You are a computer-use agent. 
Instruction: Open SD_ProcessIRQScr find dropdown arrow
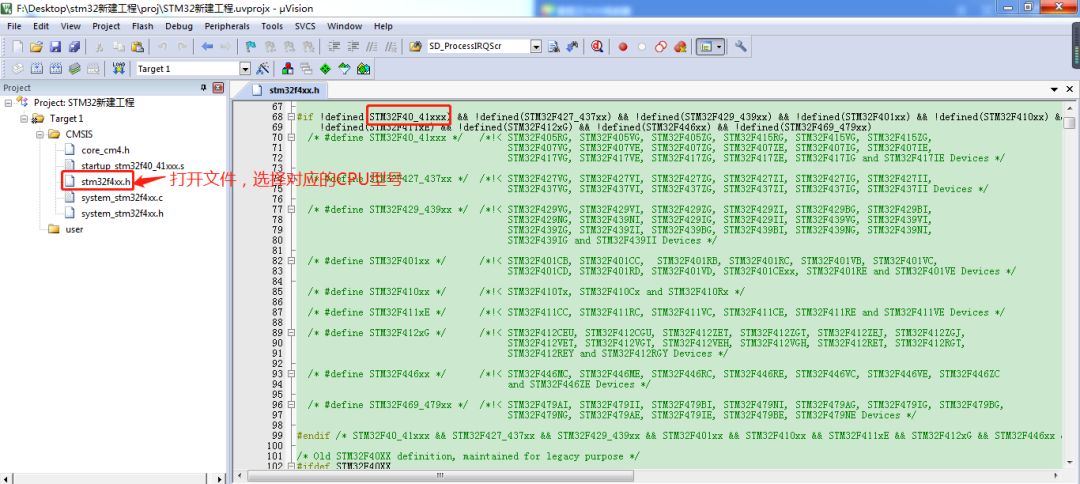coord(536,47)
